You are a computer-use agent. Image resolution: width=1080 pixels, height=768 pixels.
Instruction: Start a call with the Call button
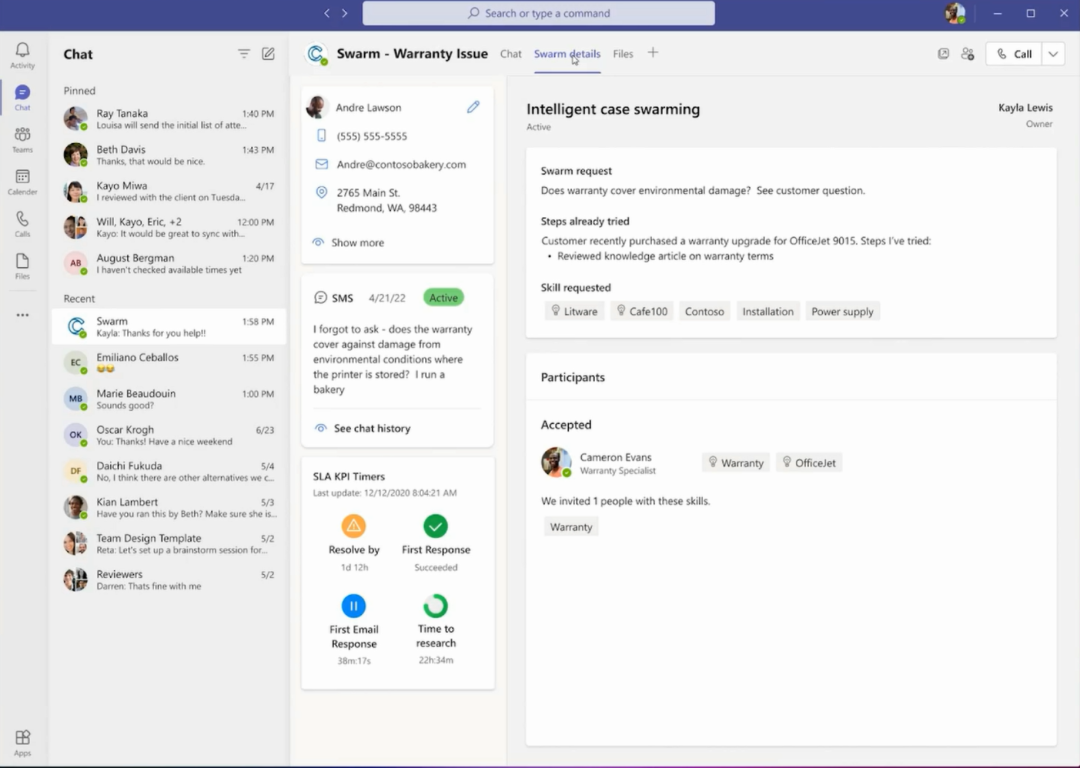[x=1014, y=54]
